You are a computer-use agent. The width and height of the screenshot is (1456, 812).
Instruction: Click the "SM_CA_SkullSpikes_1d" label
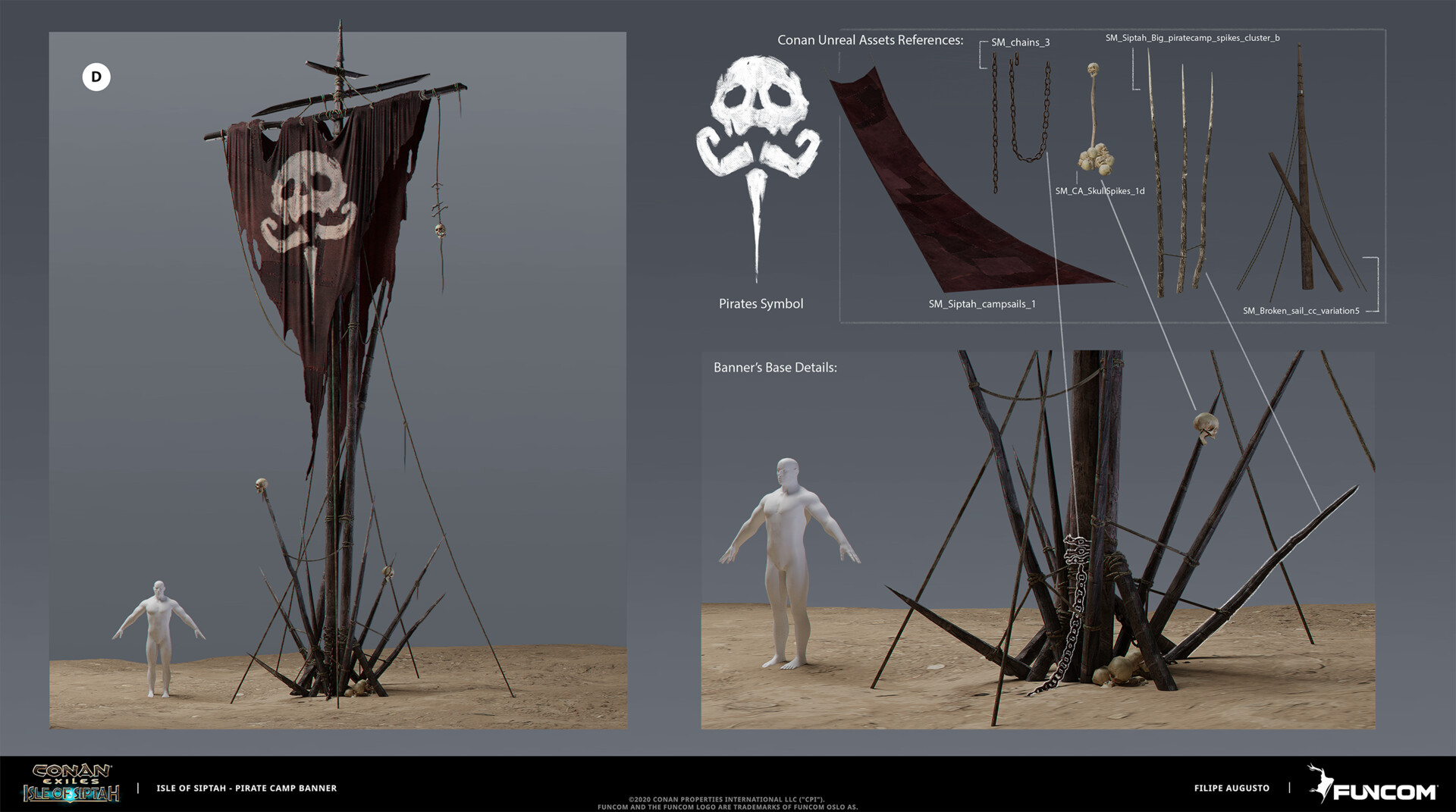[1100, 191]
